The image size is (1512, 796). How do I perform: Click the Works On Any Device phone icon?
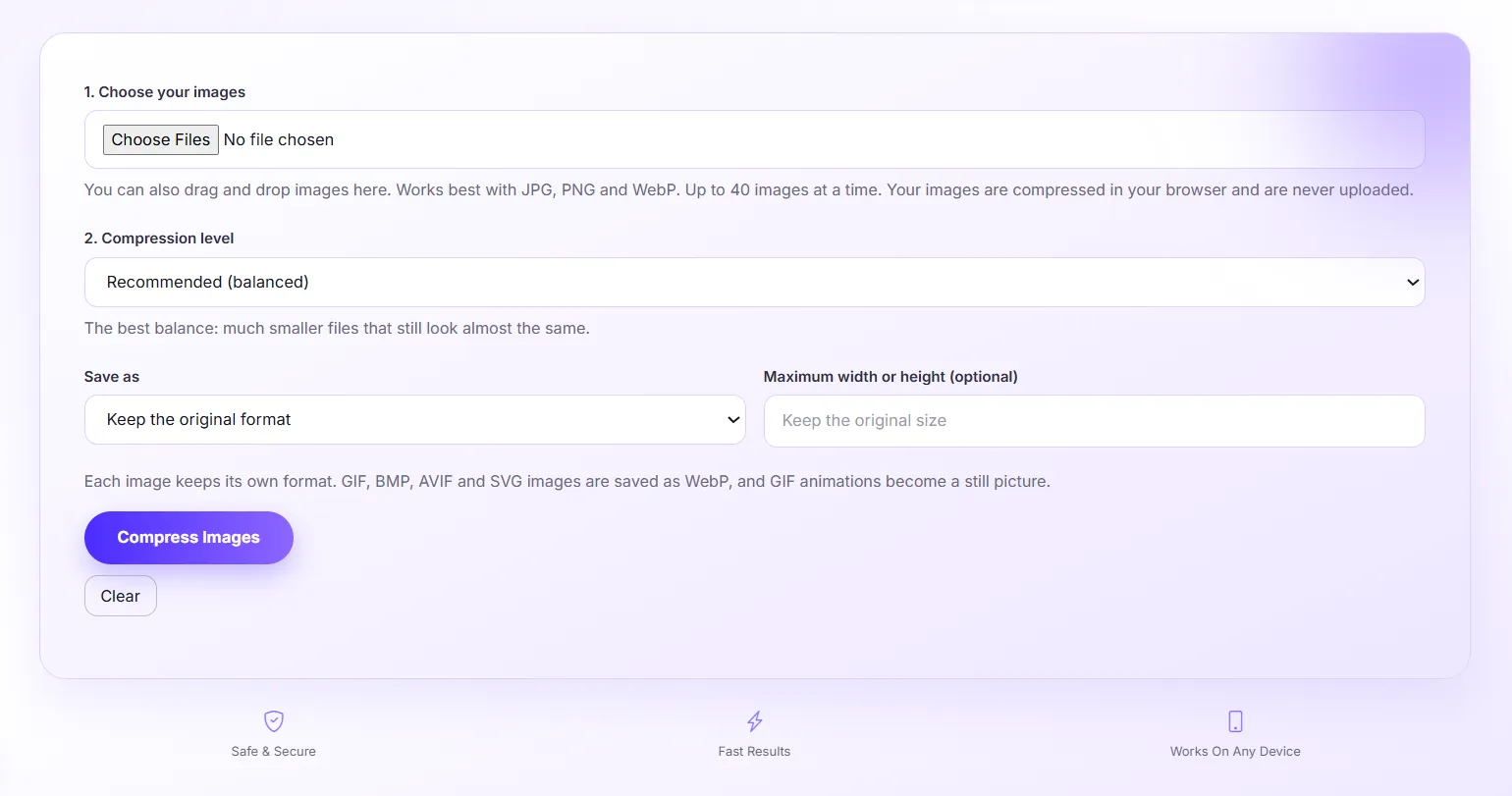point(1235,721)
